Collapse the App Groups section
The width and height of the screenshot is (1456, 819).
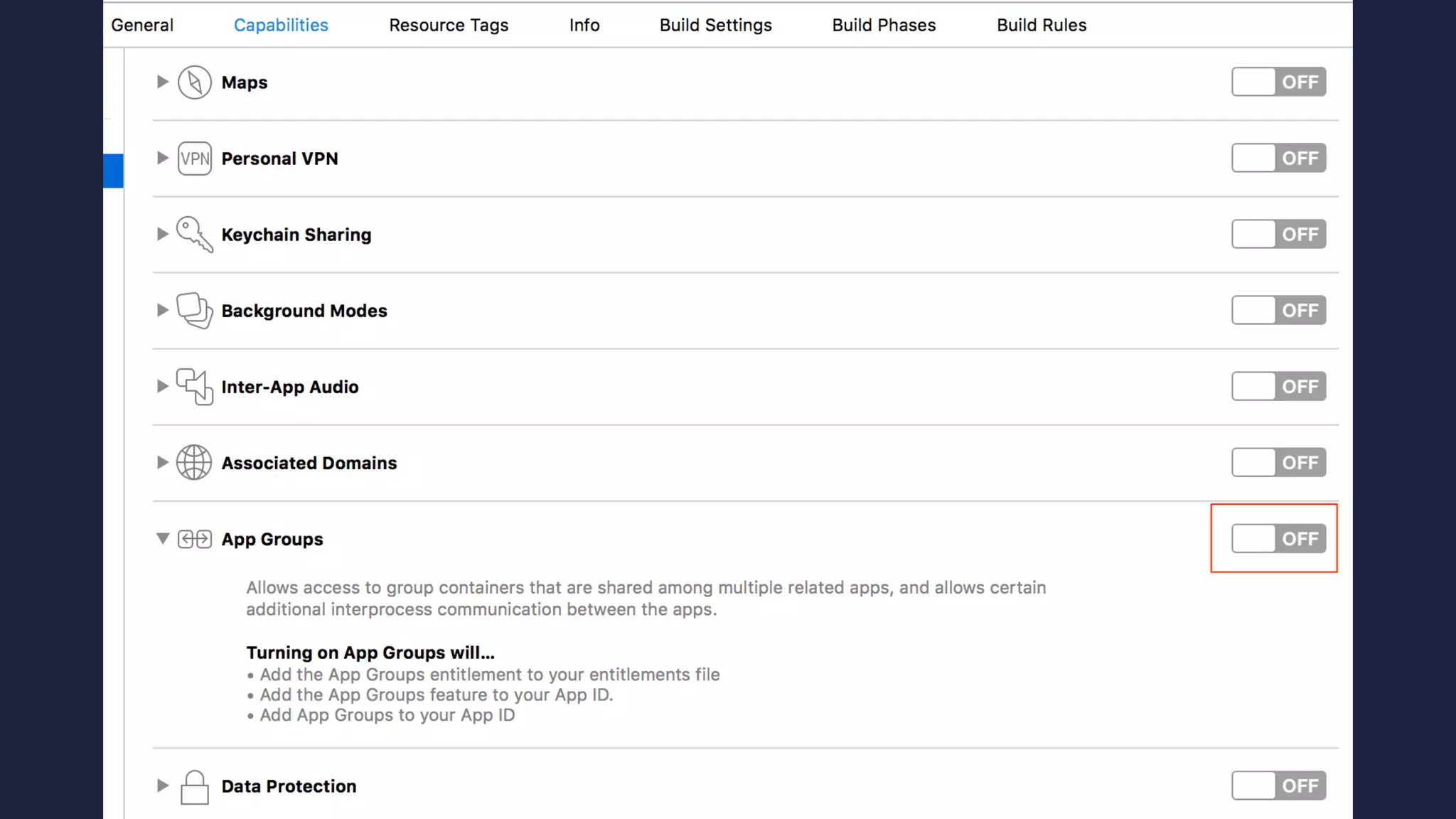tap(163, 539)
